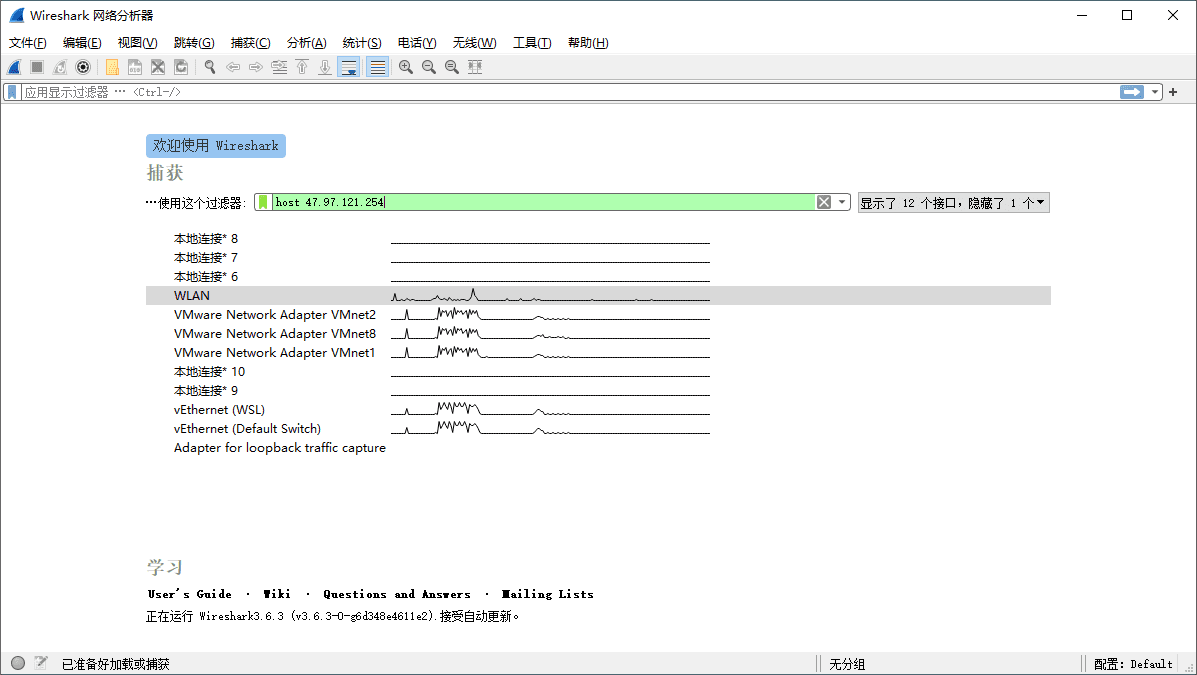Image resolution: width=1197 pixels, height=675 pixels.
Task: Start a new capture with the shark fin icon
Action: tap(14, 67)
